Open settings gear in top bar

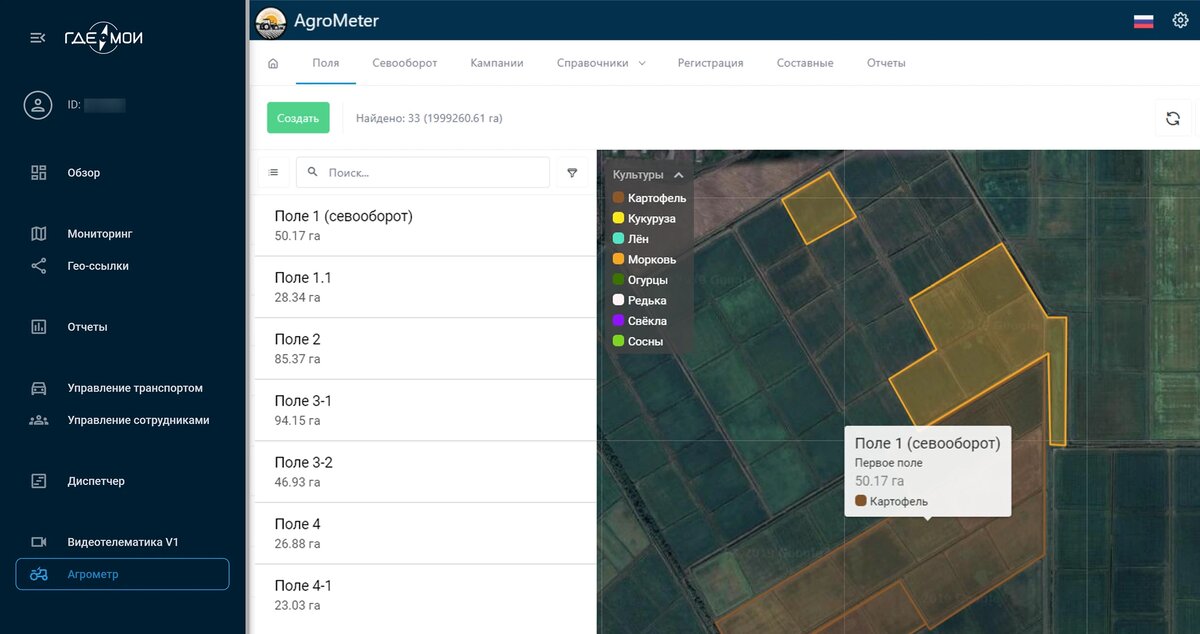coord(1180,20)
